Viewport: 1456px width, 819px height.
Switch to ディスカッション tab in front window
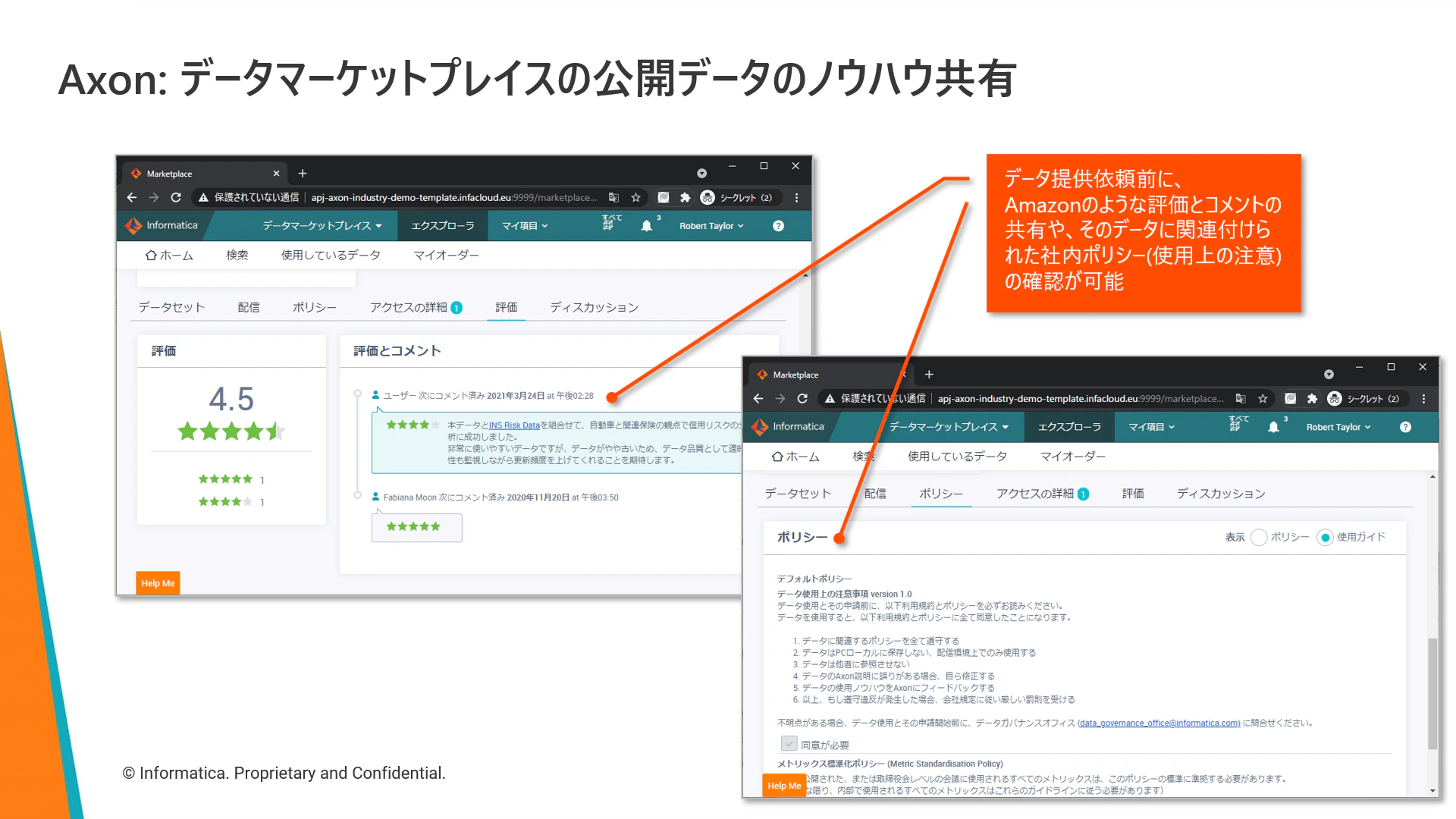[1221, 494]
